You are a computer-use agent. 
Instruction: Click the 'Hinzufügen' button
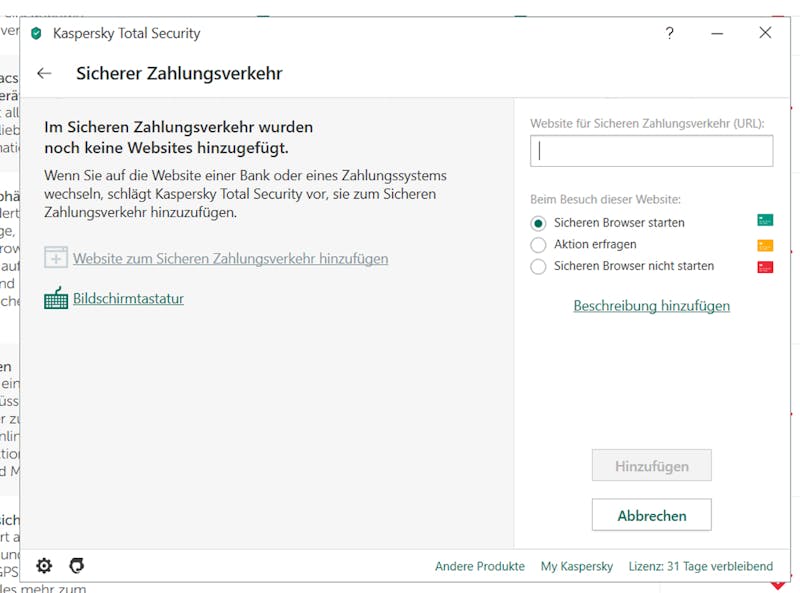pos(652,465)
